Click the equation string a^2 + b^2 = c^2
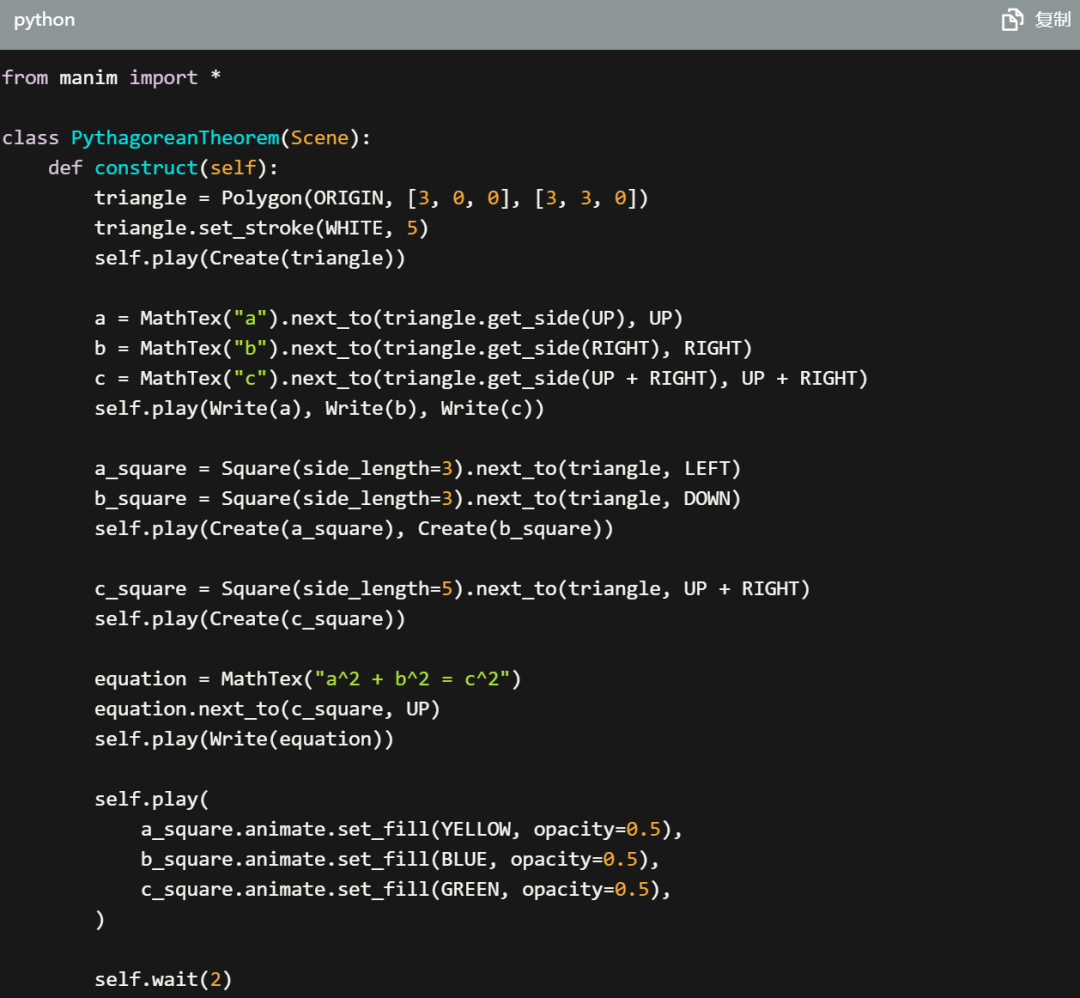This screenshot has height=998, width=1080. click(x=412, y=679)
